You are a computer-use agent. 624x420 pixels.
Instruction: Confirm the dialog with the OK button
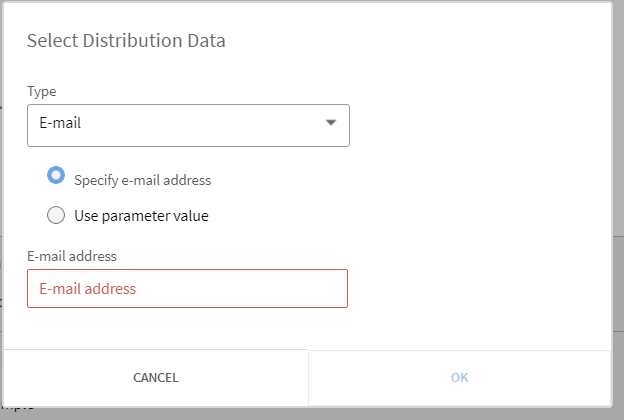point(460,377)
